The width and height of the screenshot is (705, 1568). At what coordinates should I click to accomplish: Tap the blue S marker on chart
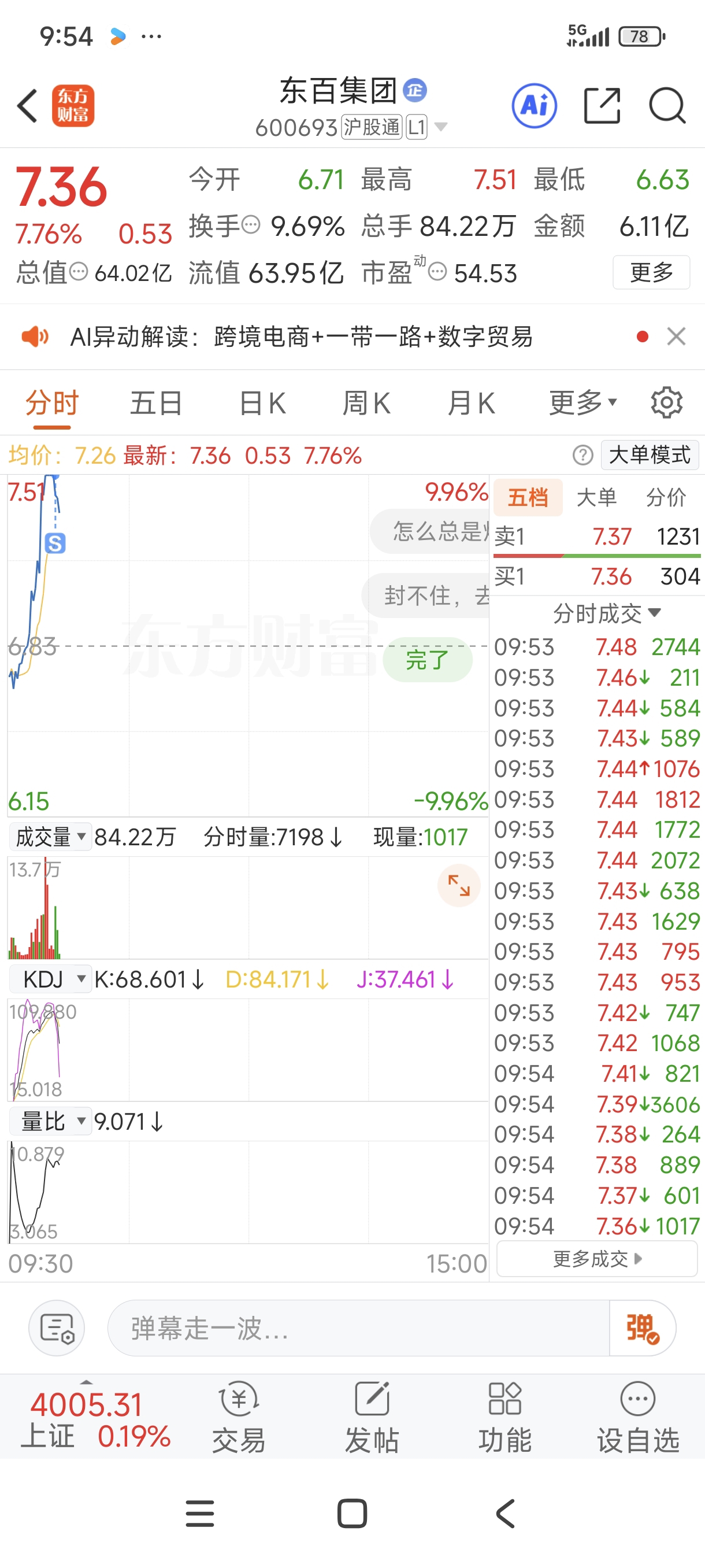pos(55,543)
